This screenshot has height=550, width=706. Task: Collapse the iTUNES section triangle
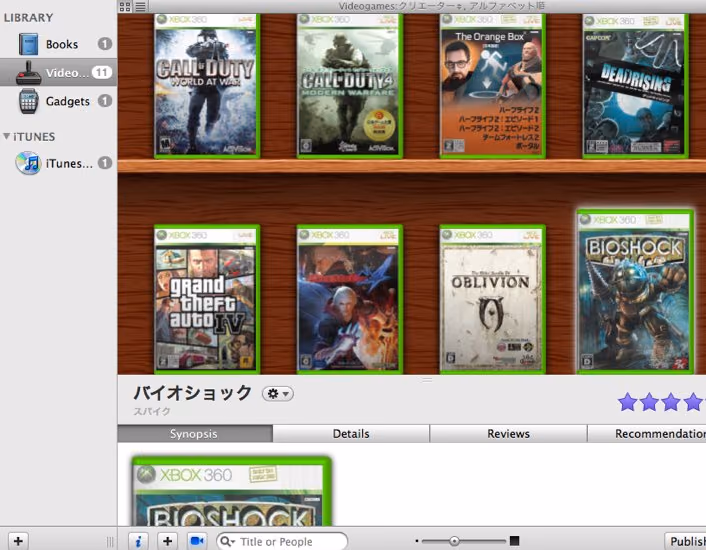coord(6,136)
